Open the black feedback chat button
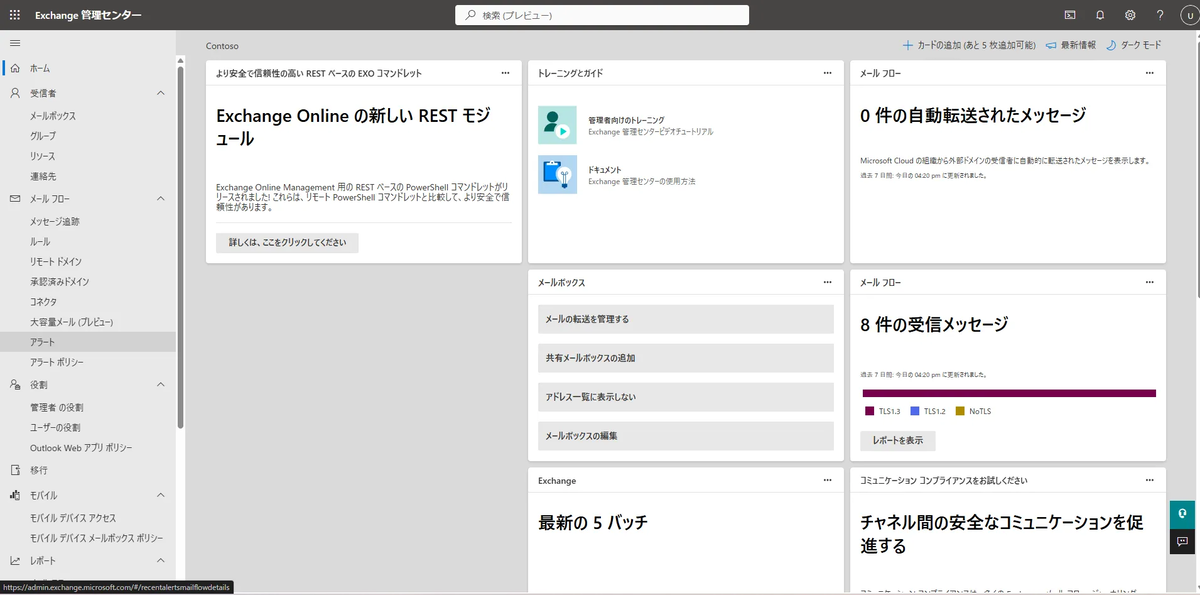This screenshot has height=595, width=1200. (x=1184, y=541)
